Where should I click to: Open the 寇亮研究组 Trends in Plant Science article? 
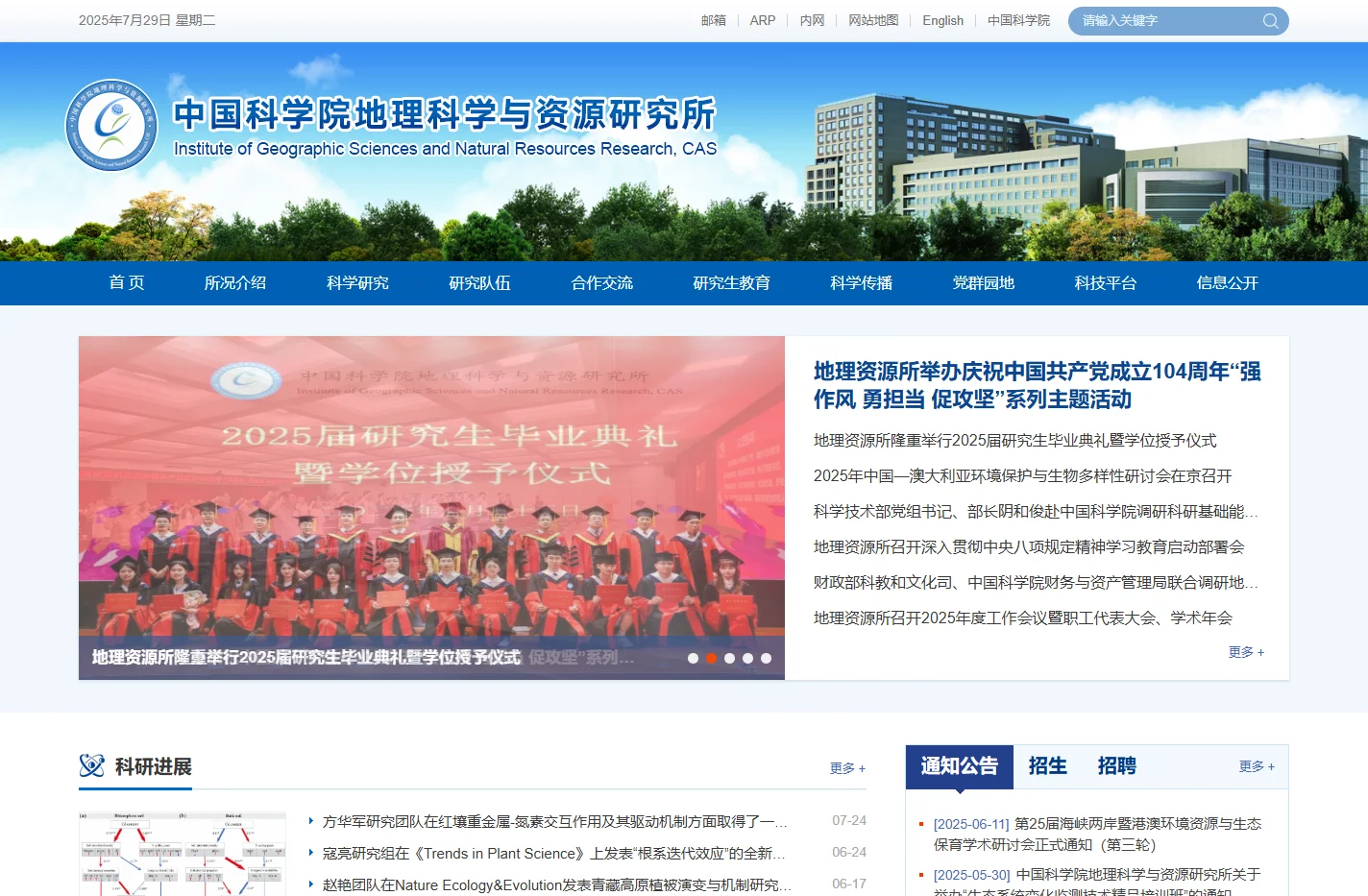pyautogui.click(x=554, y=853)
